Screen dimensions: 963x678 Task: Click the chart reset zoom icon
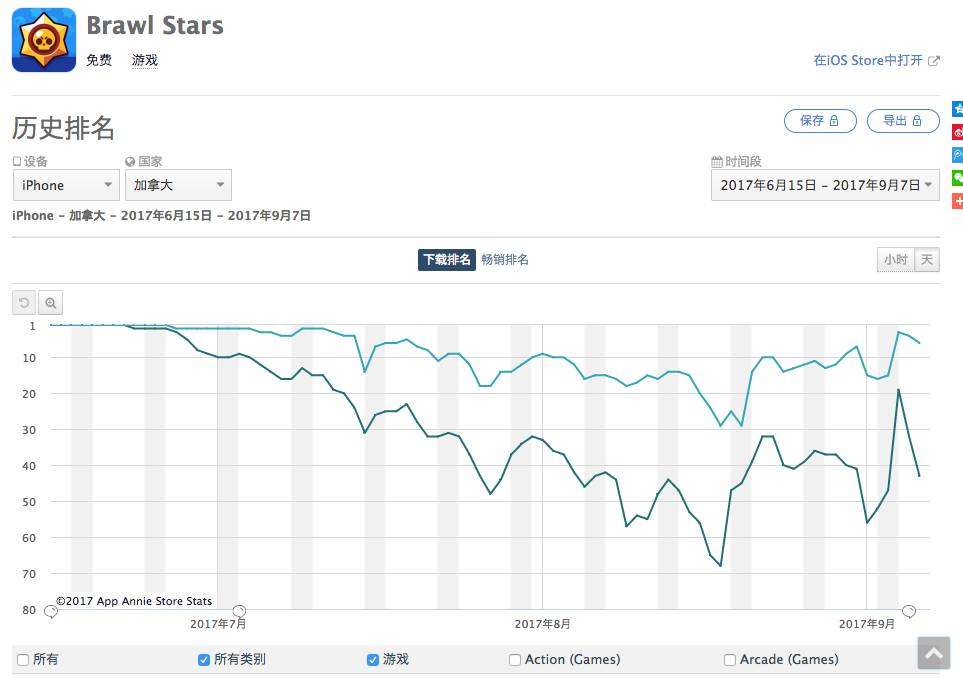coord(23,302)
